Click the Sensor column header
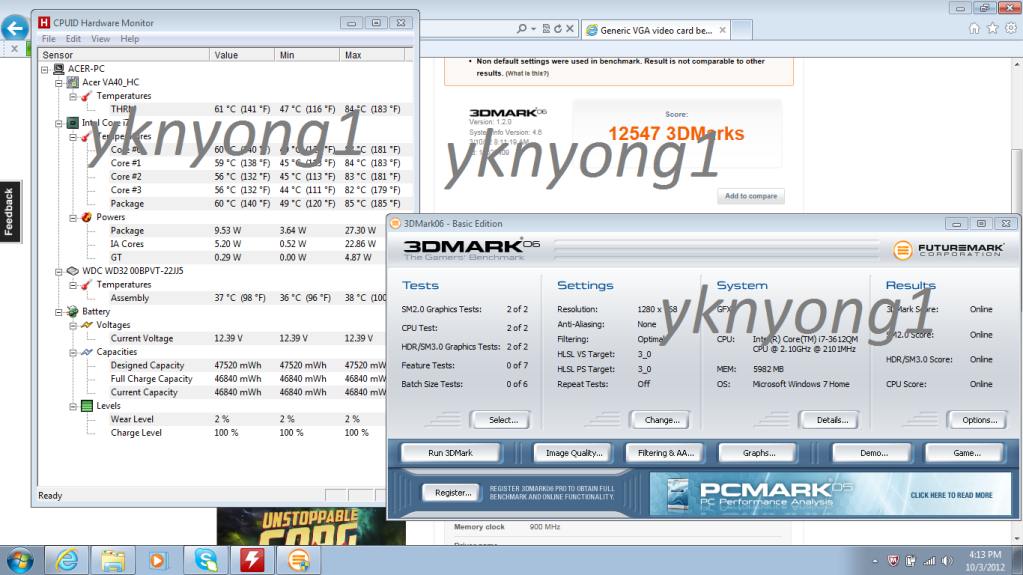 click(x=124, y=55)
